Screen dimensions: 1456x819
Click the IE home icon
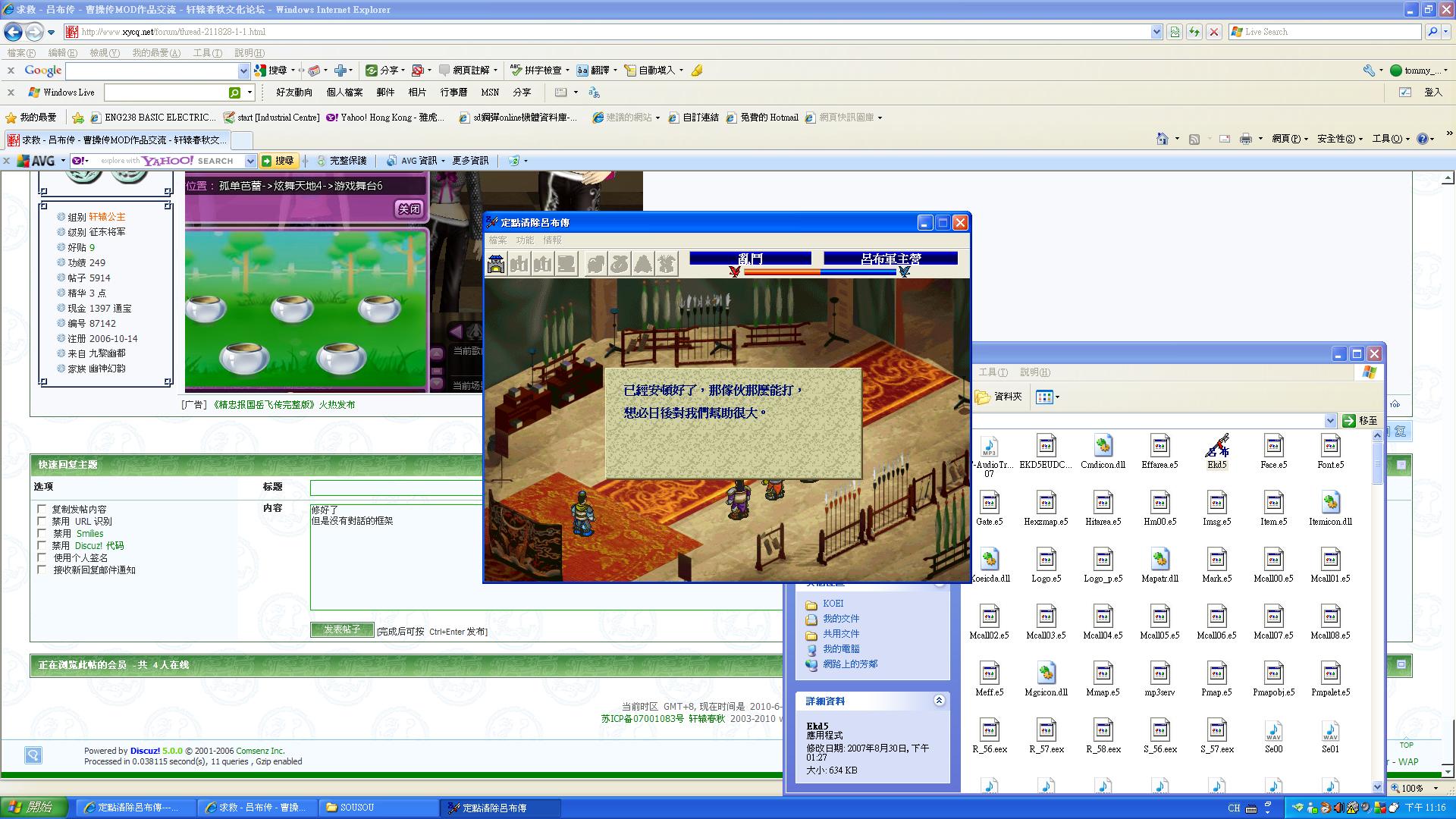(1162, 139)
